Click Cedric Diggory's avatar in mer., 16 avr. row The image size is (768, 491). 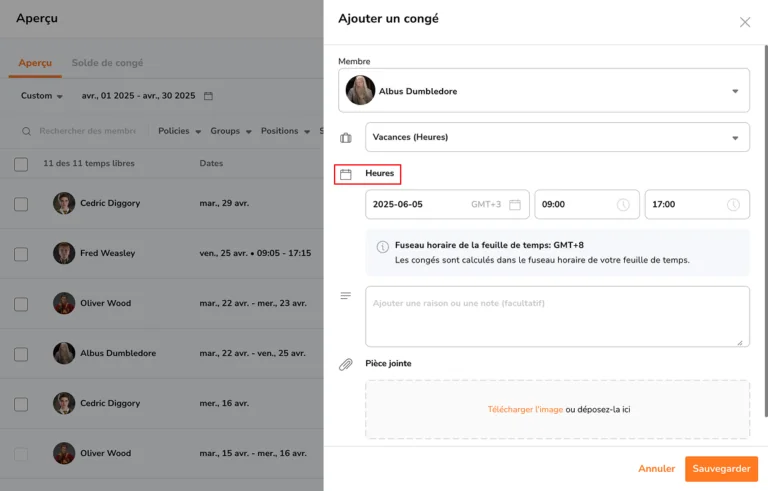(x=64, y=403)
